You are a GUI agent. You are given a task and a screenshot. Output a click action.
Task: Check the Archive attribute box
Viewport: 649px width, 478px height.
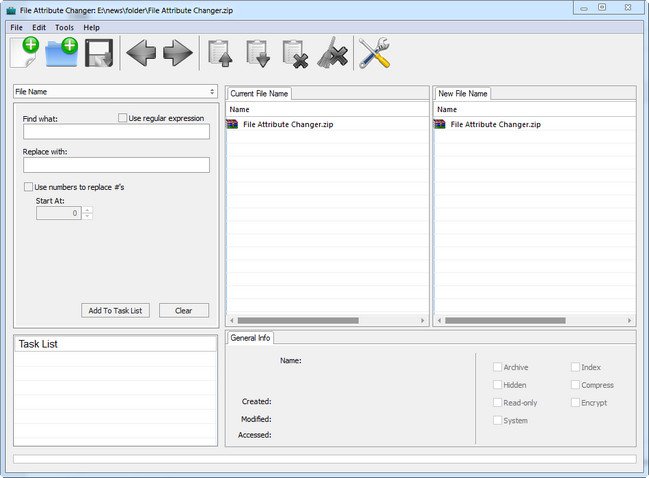(498, 367)
